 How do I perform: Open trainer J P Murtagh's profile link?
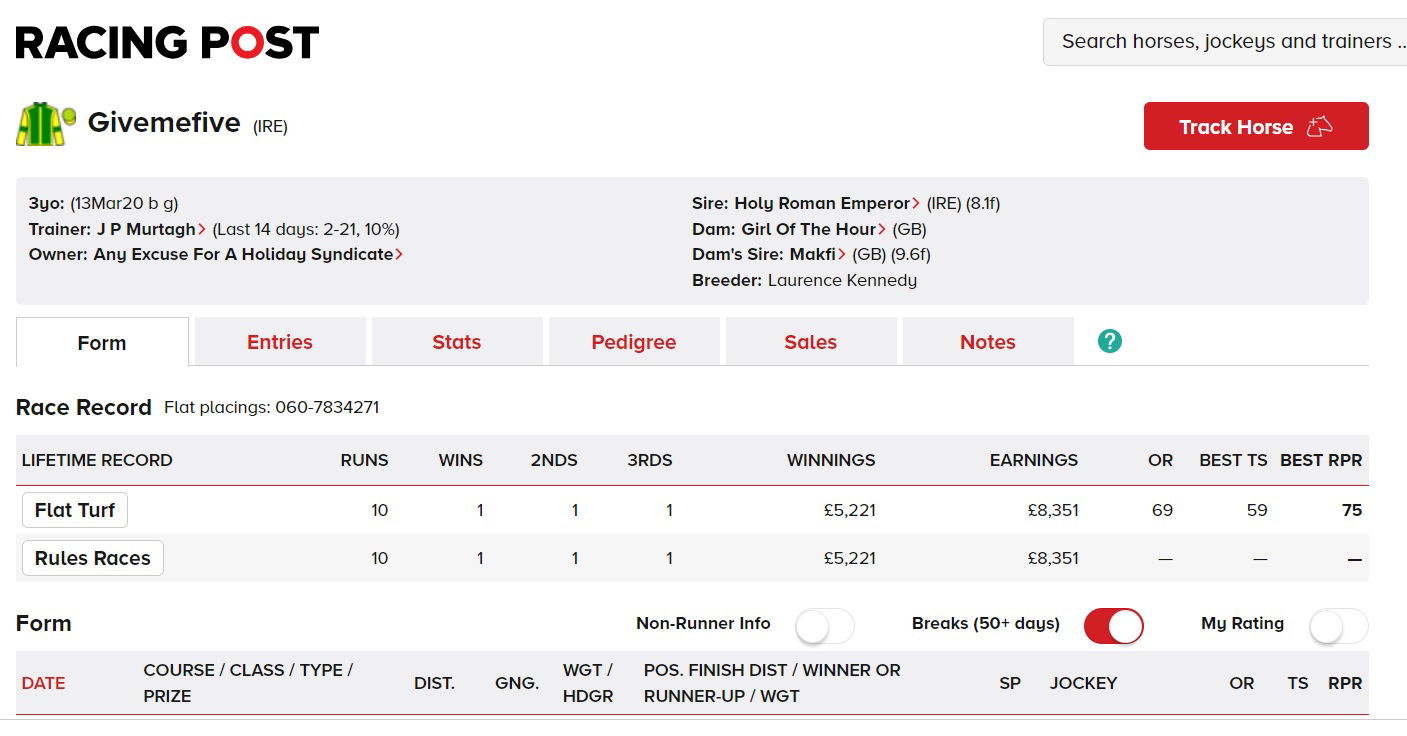coord(146,230)
